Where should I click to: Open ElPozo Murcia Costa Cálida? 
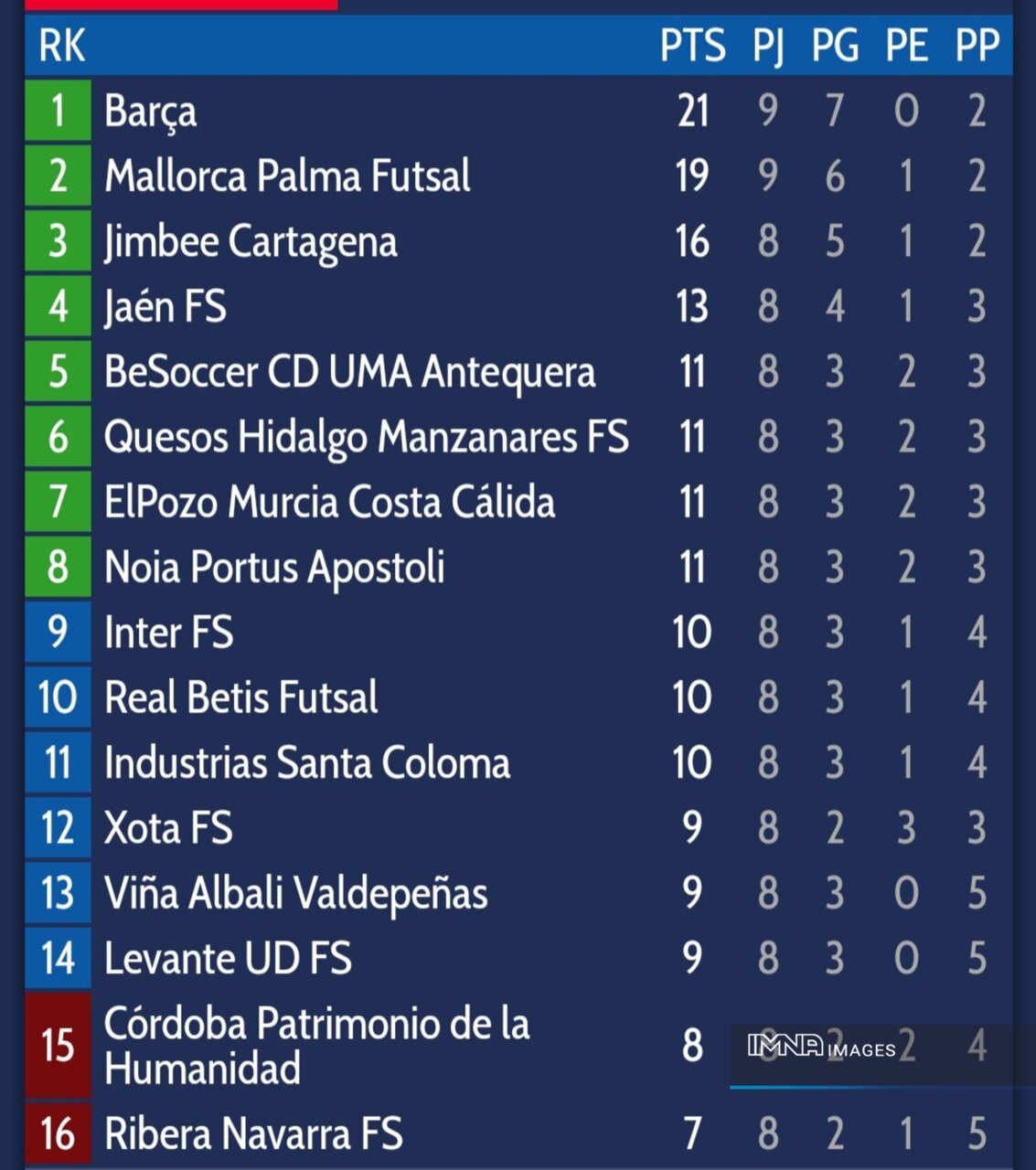(x=329, y=503)
